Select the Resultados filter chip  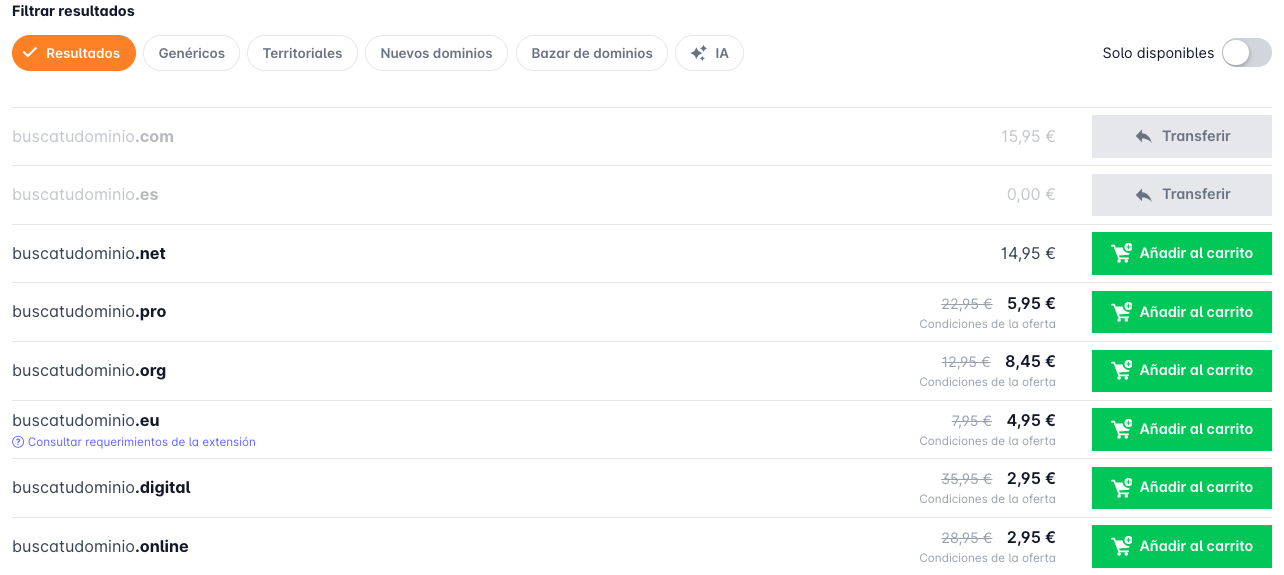tap(73, 53)
